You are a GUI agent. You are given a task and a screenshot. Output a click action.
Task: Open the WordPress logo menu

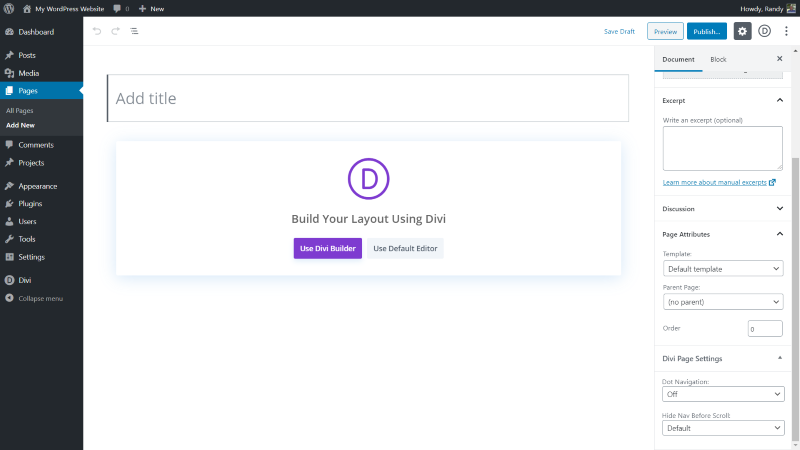point(9,8)
